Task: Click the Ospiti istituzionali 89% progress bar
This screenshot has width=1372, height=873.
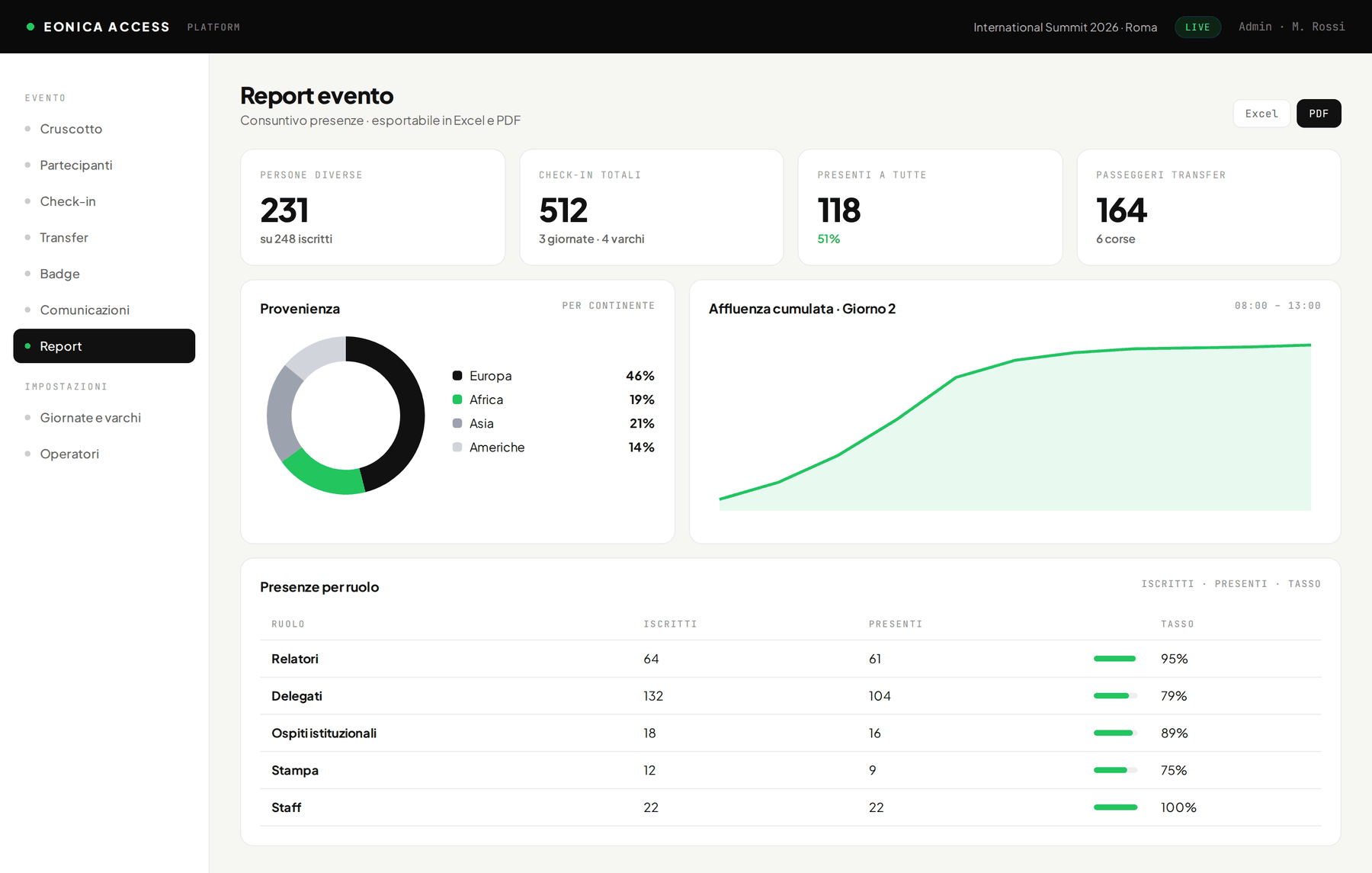Action: point(1115,733)
